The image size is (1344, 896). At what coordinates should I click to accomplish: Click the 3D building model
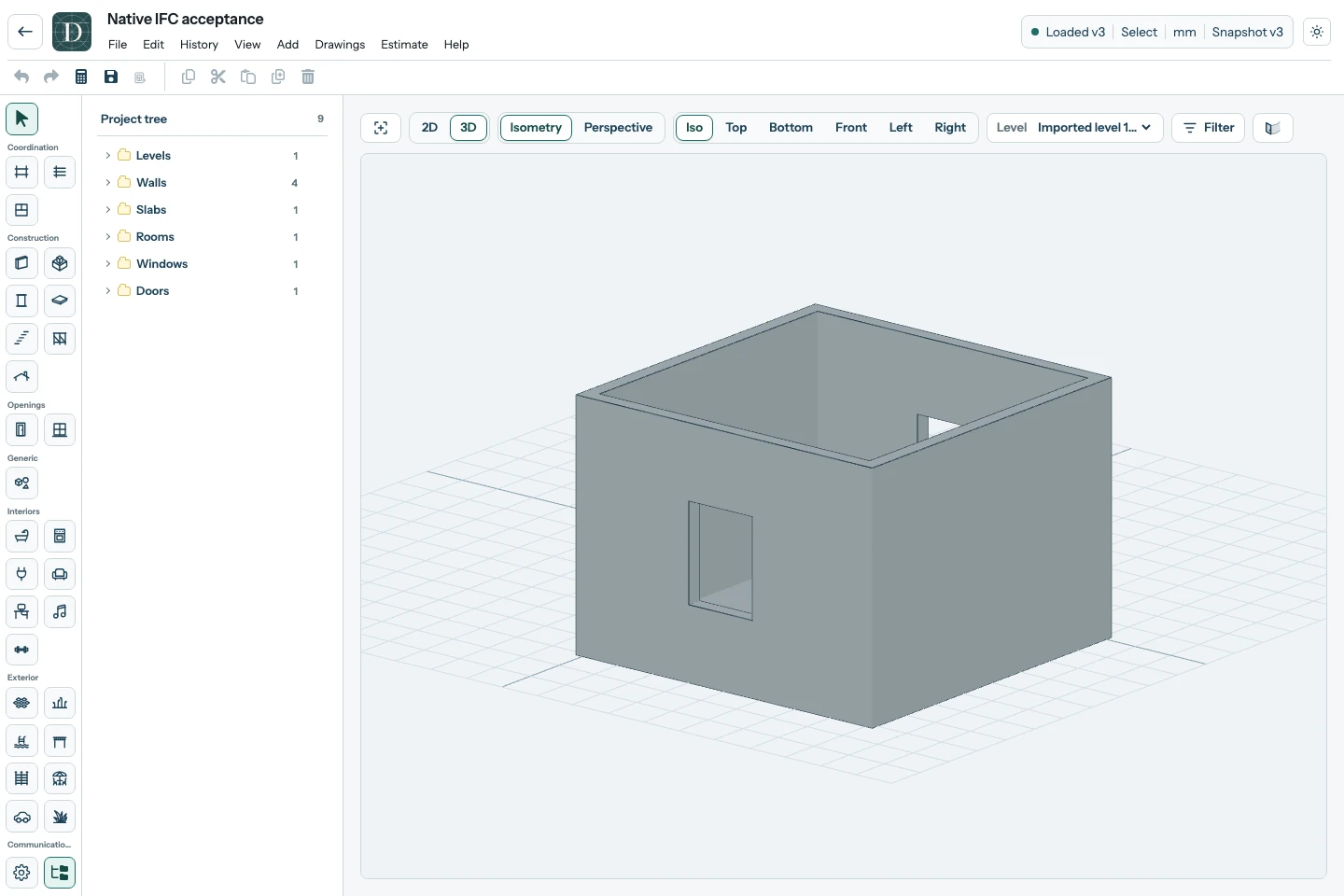[x=843, y=516]
